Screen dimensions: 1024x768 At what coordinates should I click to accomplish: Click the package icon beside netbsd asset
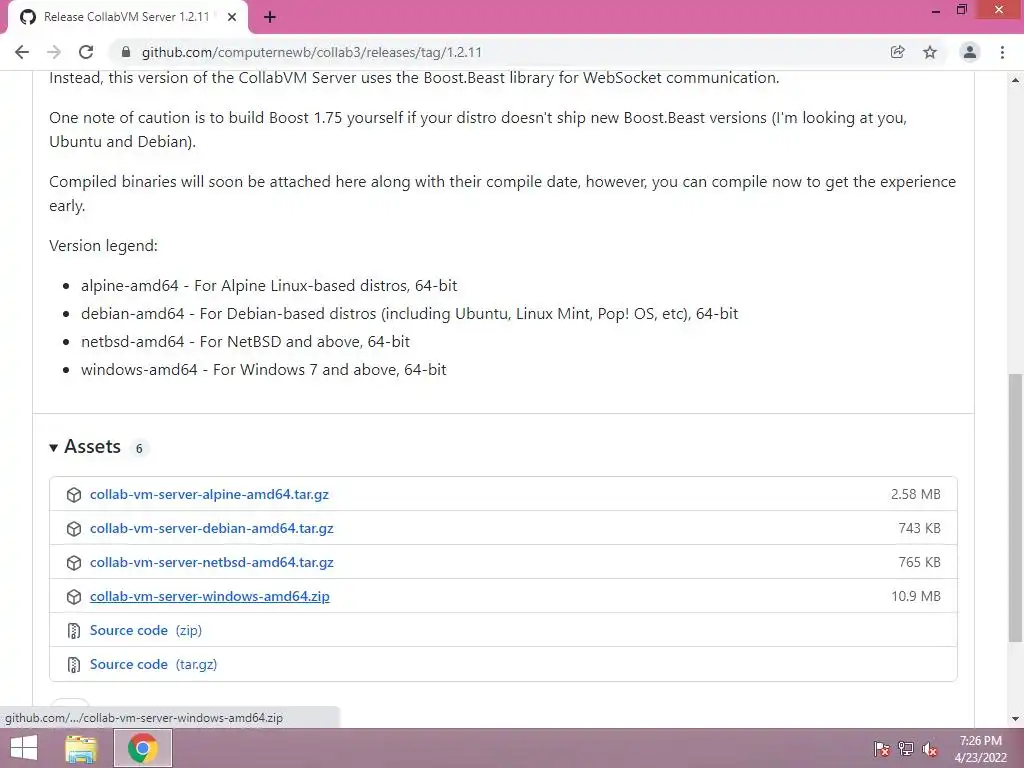point(74,563)
